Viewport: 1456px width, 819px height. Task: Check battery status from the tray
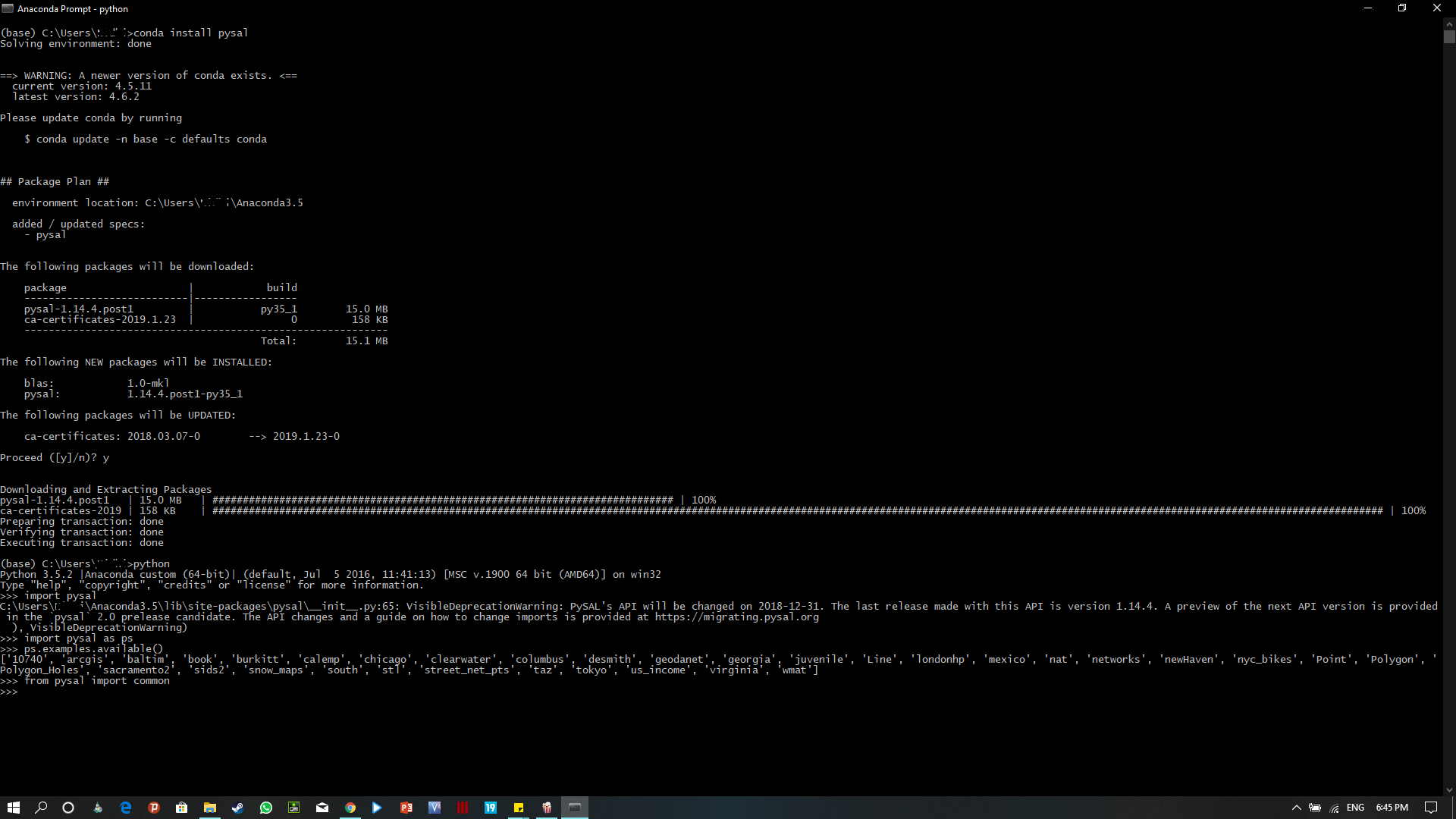1315,808
